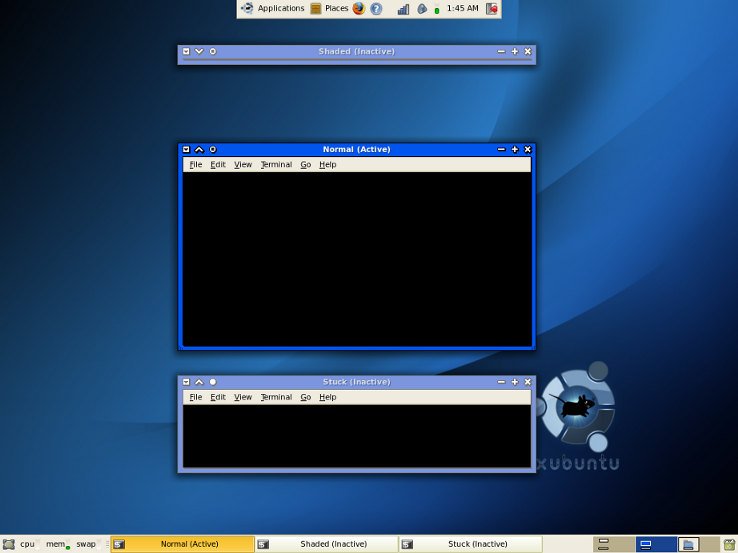
Task: Close the Normal (Active) window
Action: click(x=528, y=149)
